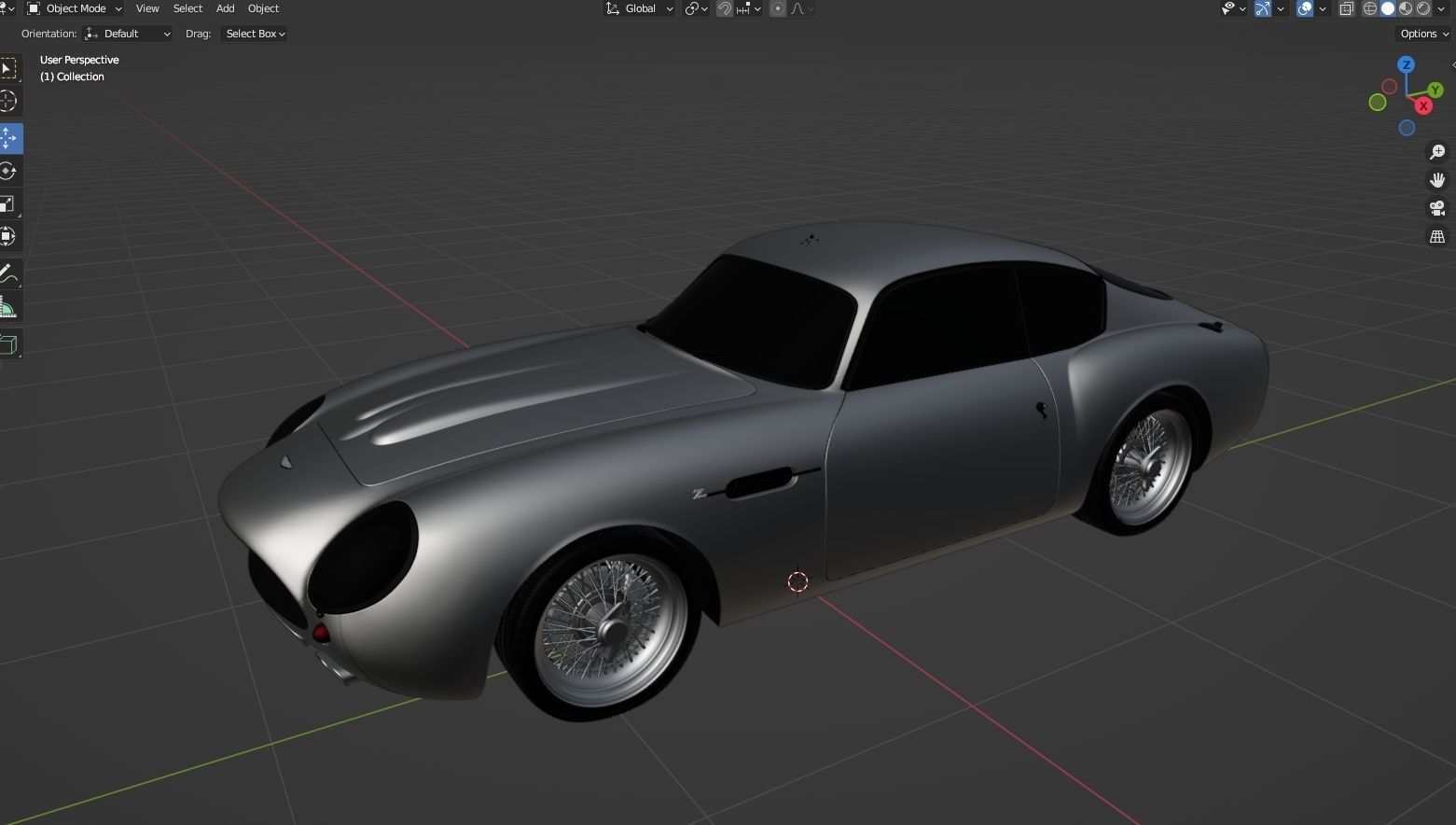
Task: Toggle X-Ray mode
Action: 1347,8
